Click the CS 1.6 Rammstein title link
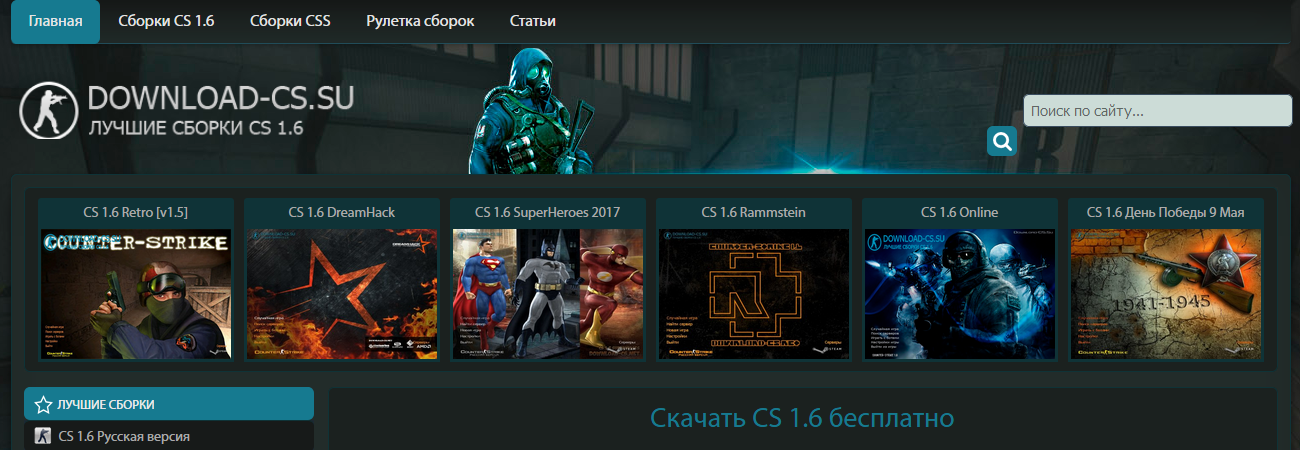Image resolution: width=1300 pixels, height=450 pixels. [754, 212]
